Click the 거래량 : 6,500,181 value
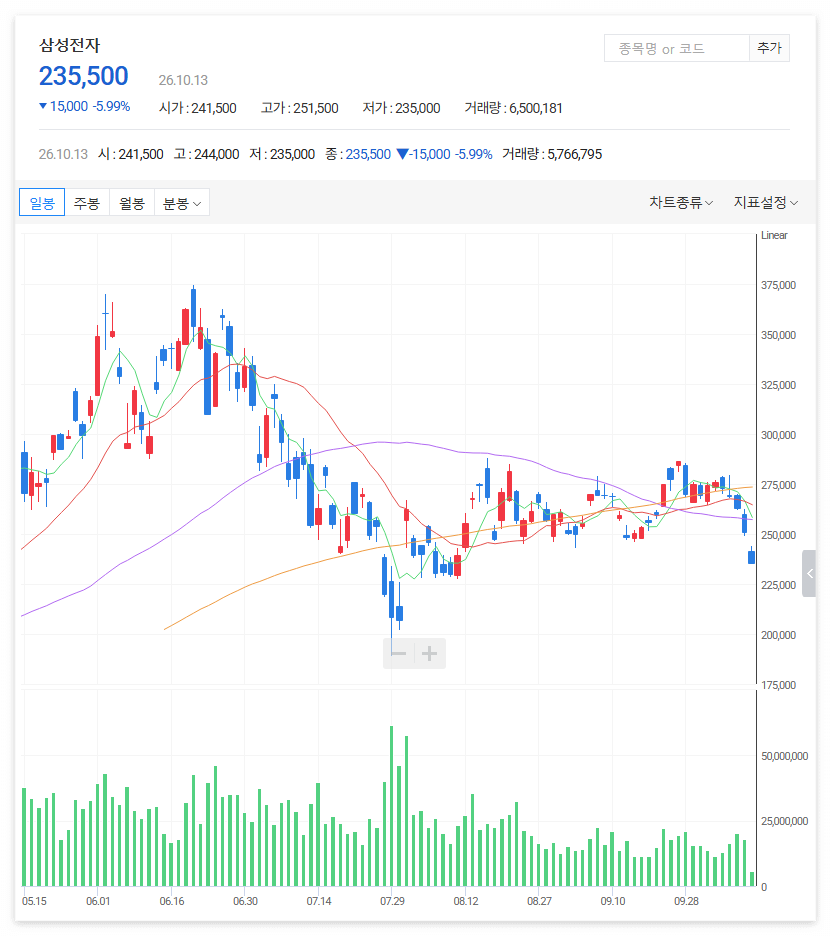Image resolution: width=831 pixels, height=936 pixels. coord(513,108)
